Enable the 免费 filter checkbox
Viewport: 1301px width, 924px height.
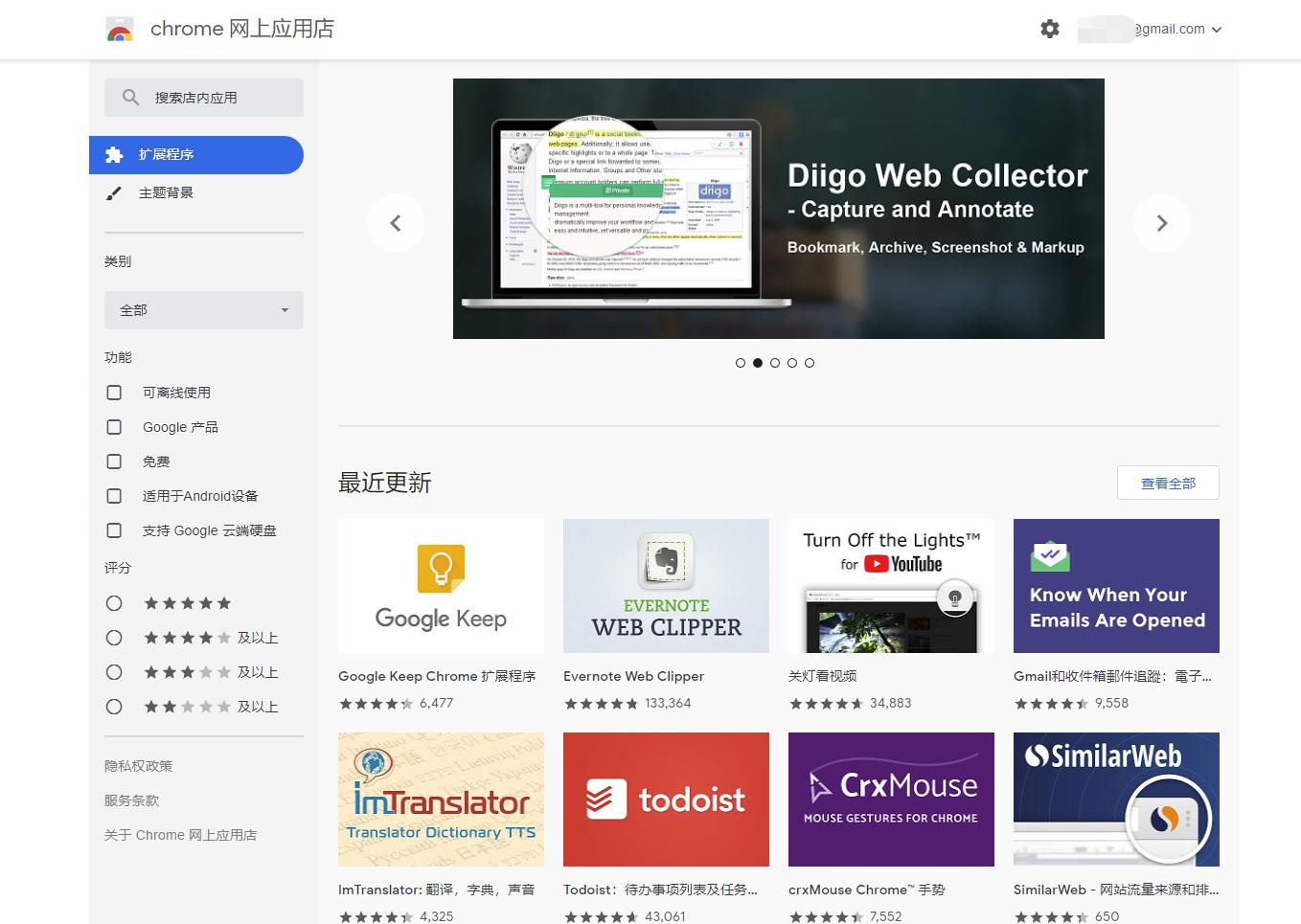[114, 461]
